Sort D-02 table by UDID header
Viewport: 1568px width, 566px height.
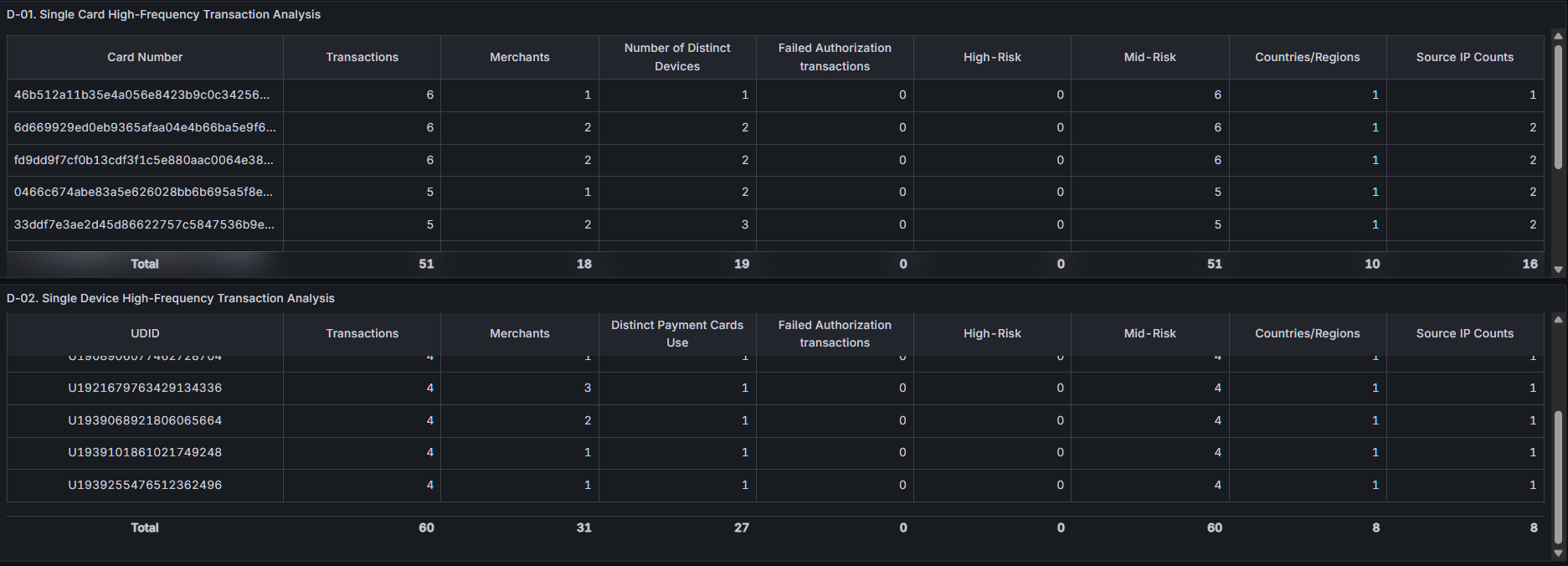coord(145,333)
